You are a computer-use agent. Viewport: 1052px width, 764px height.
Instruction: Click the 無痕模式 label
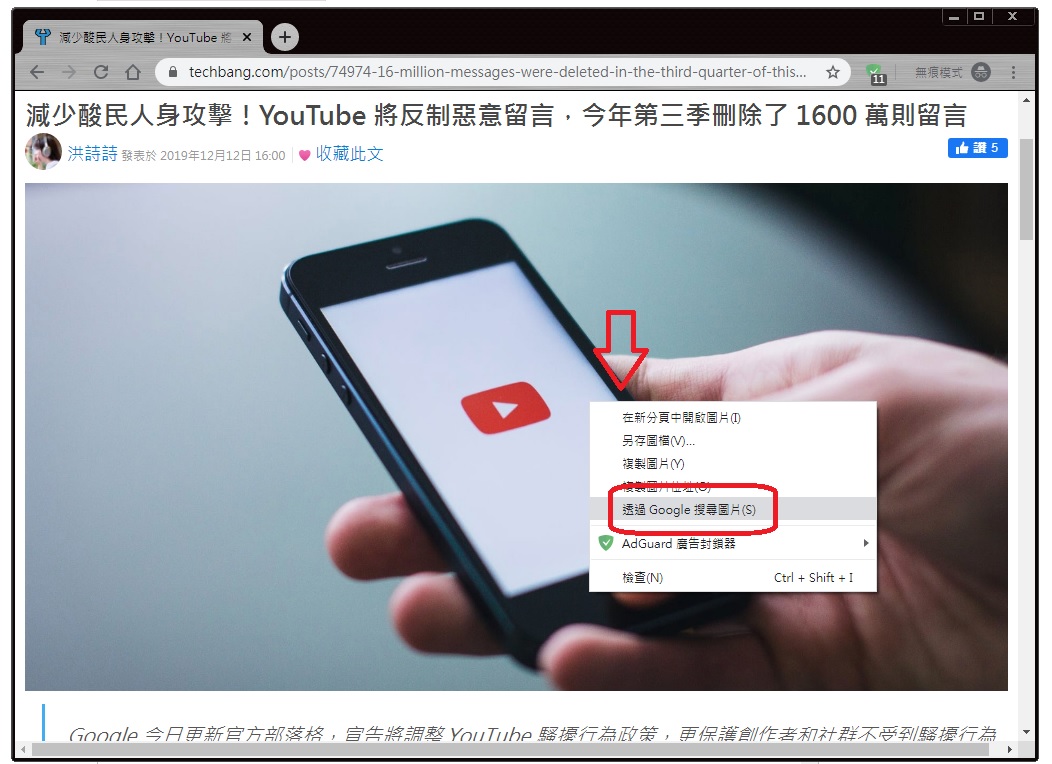[938, 72]
